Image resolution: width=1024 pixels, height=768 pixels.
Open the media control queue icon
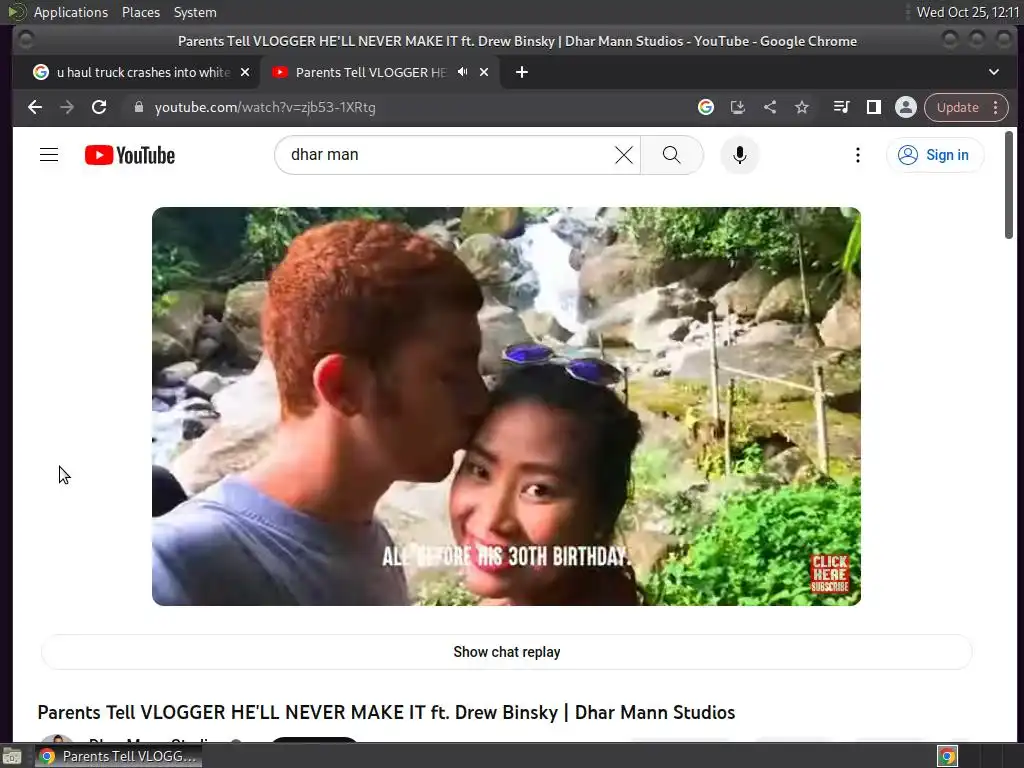841,107
